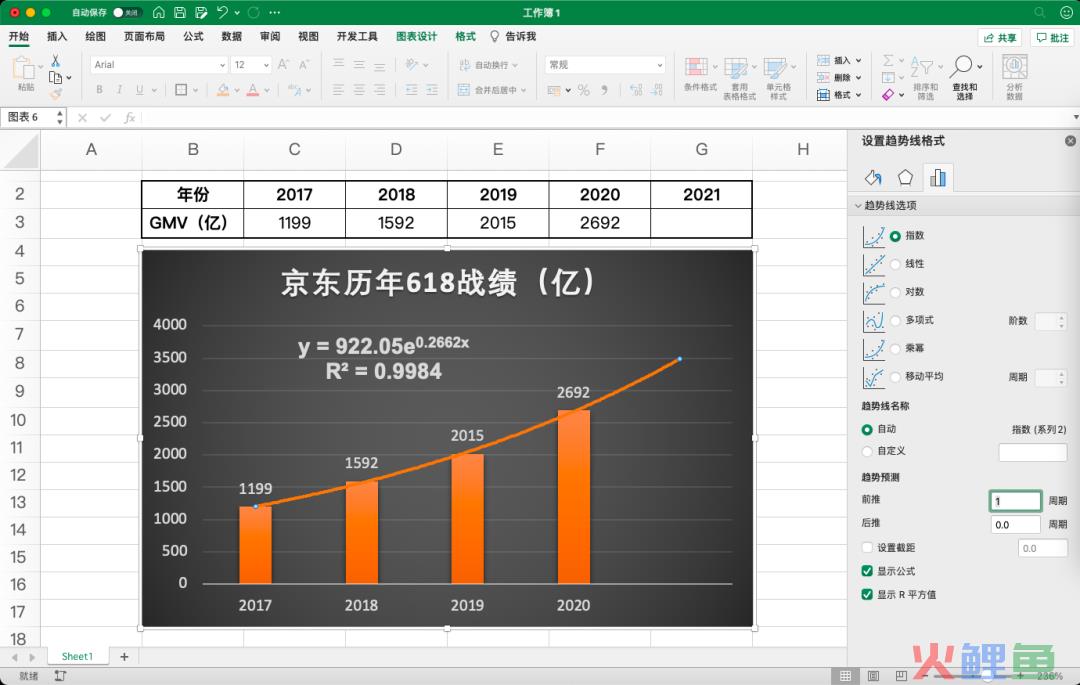Open the font size 12 dropdown
Viewport: 1080px width, 685px height.
pyautogui.click(x=266, y=65)
